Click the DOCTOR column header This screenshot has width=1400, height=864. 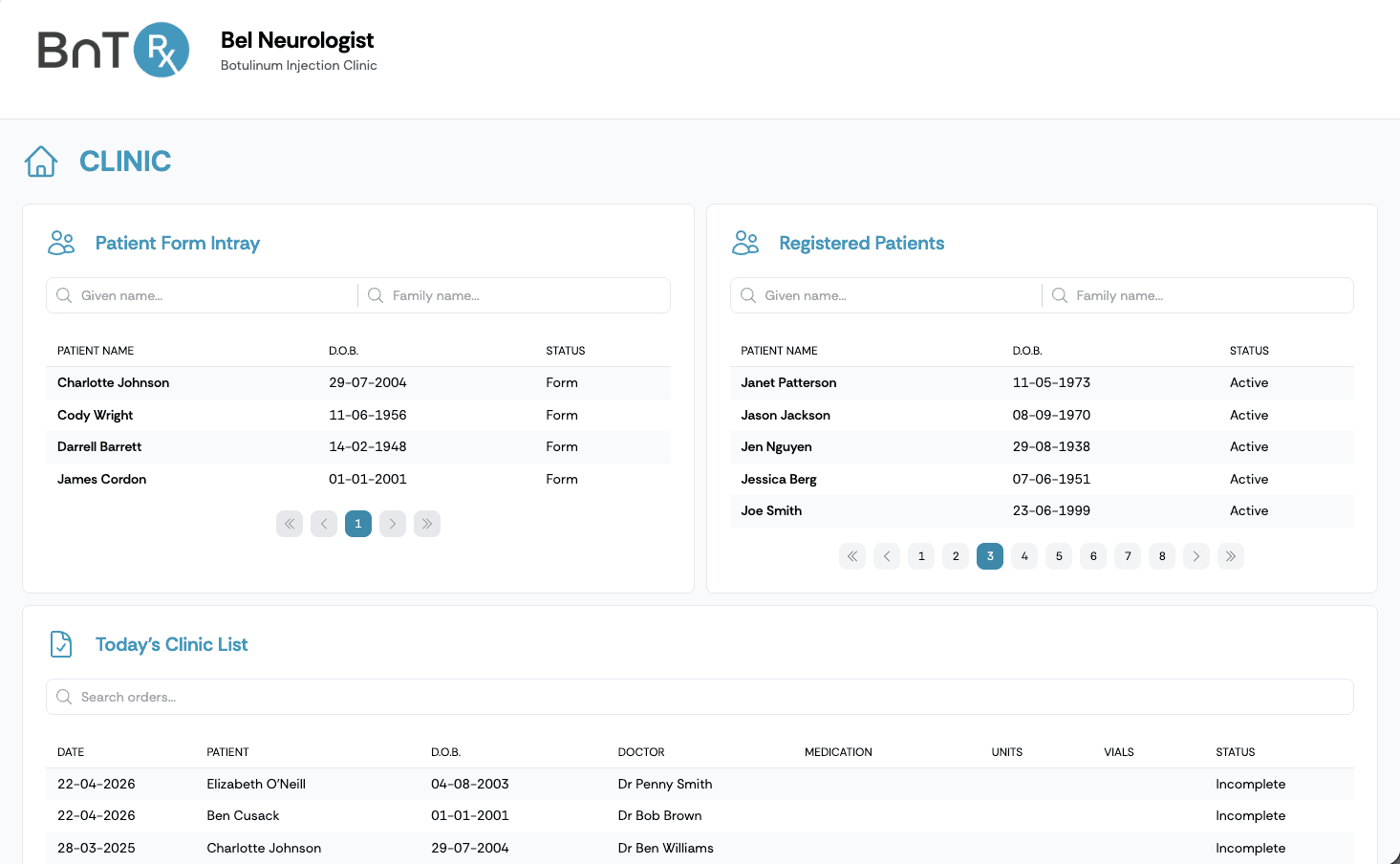pyautogui.click(x=641, y=752)
